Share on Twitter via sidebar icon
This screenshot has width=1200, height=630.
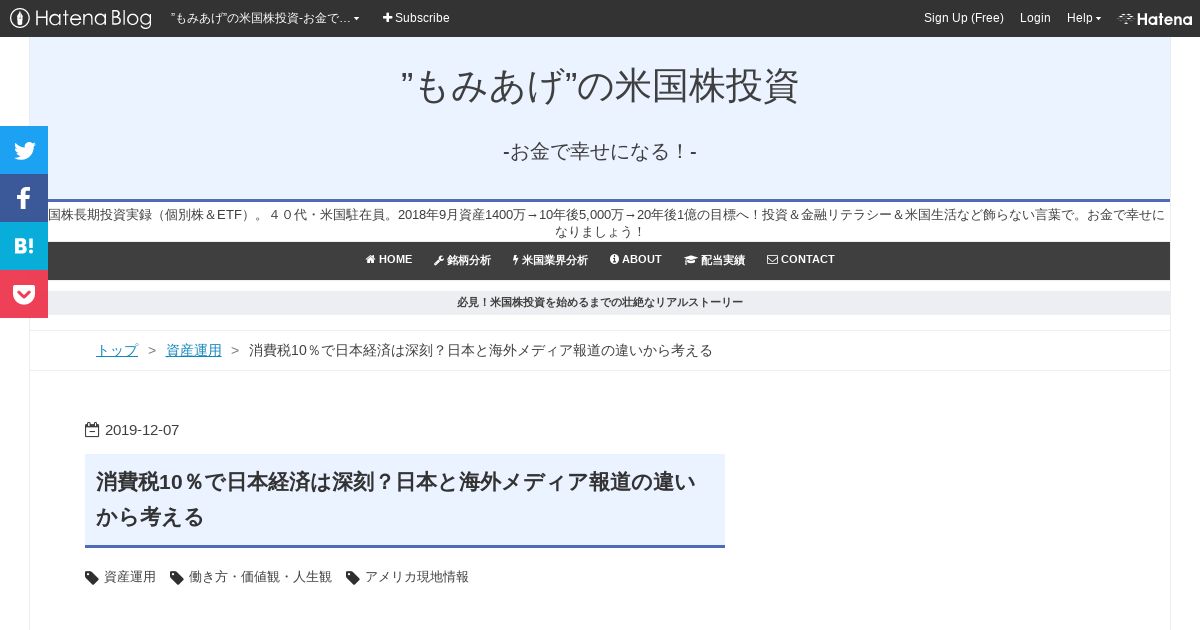tap(24, 150)
